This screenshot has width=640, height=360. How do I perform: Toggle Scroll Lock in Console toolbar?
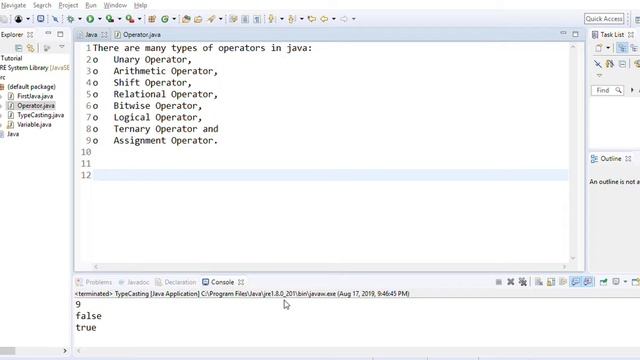coord(551,282)
